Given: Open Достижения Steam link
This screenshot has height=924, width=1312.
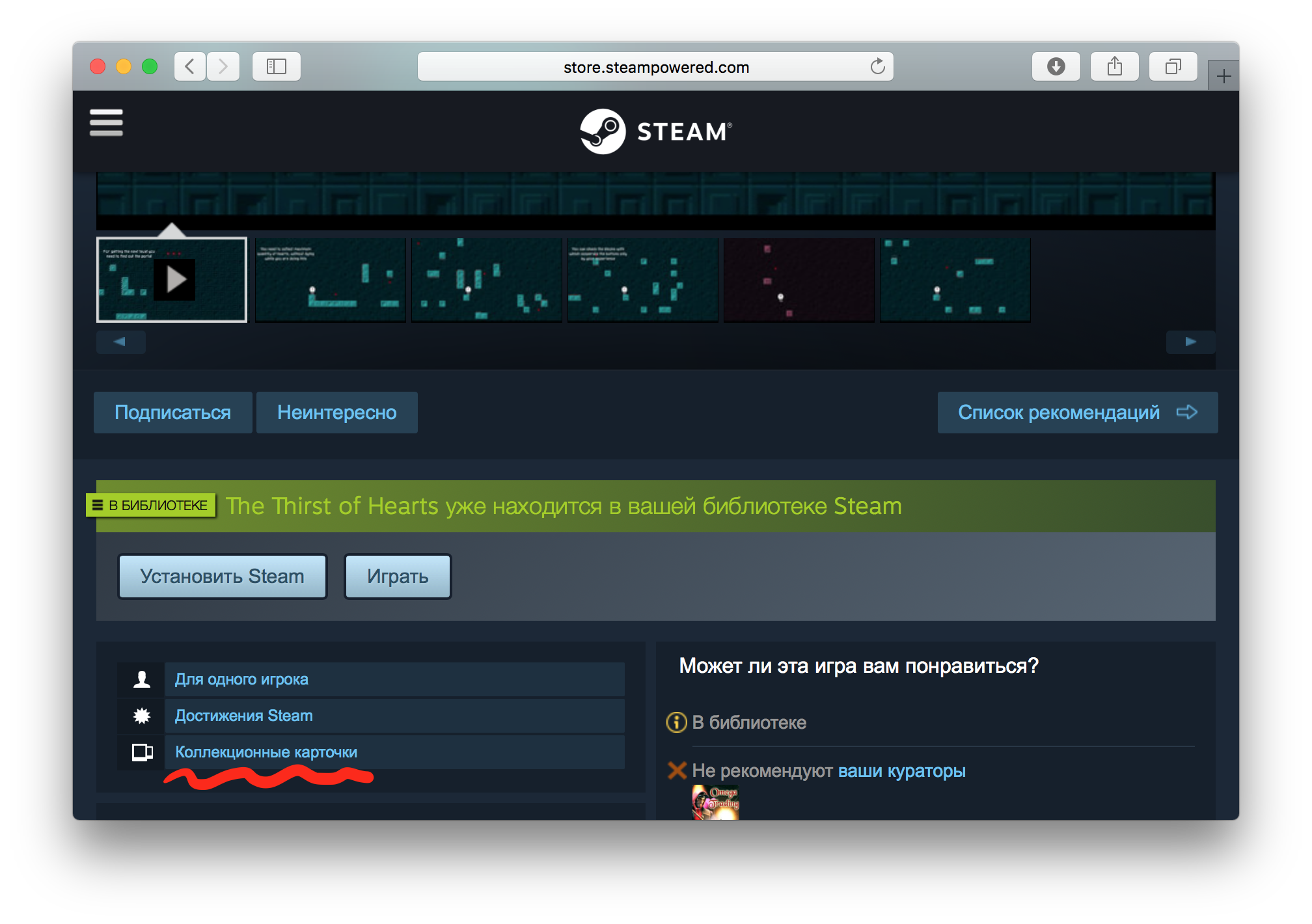Looking at the screenshot, I should (x=244, y=716).
